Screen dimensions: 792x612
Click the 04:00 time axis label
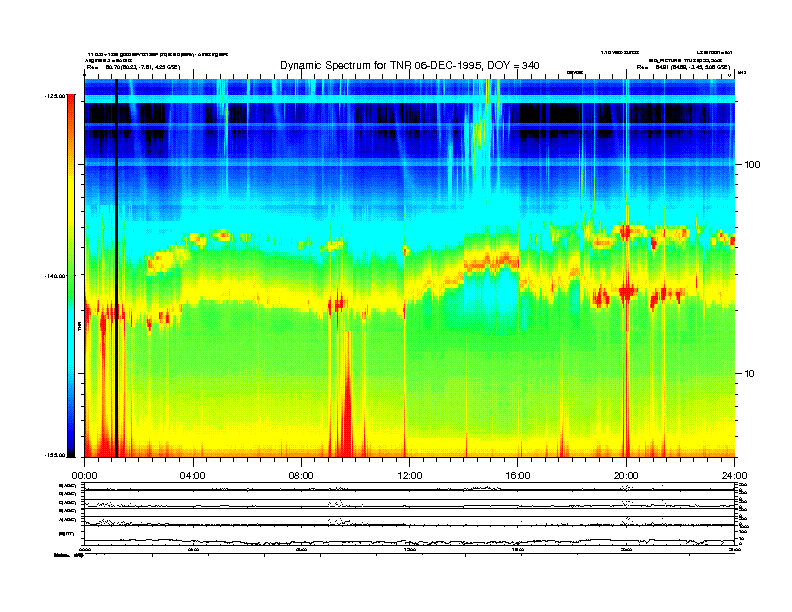[193, 476]
